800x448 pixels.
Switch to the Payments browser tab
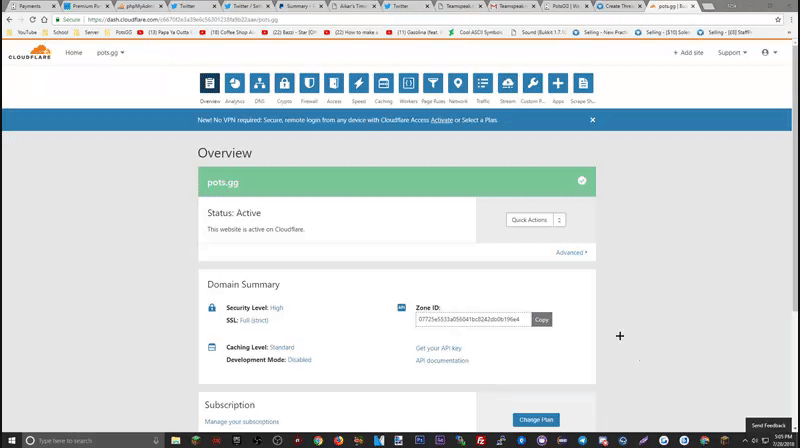click(x=32, y=6)
